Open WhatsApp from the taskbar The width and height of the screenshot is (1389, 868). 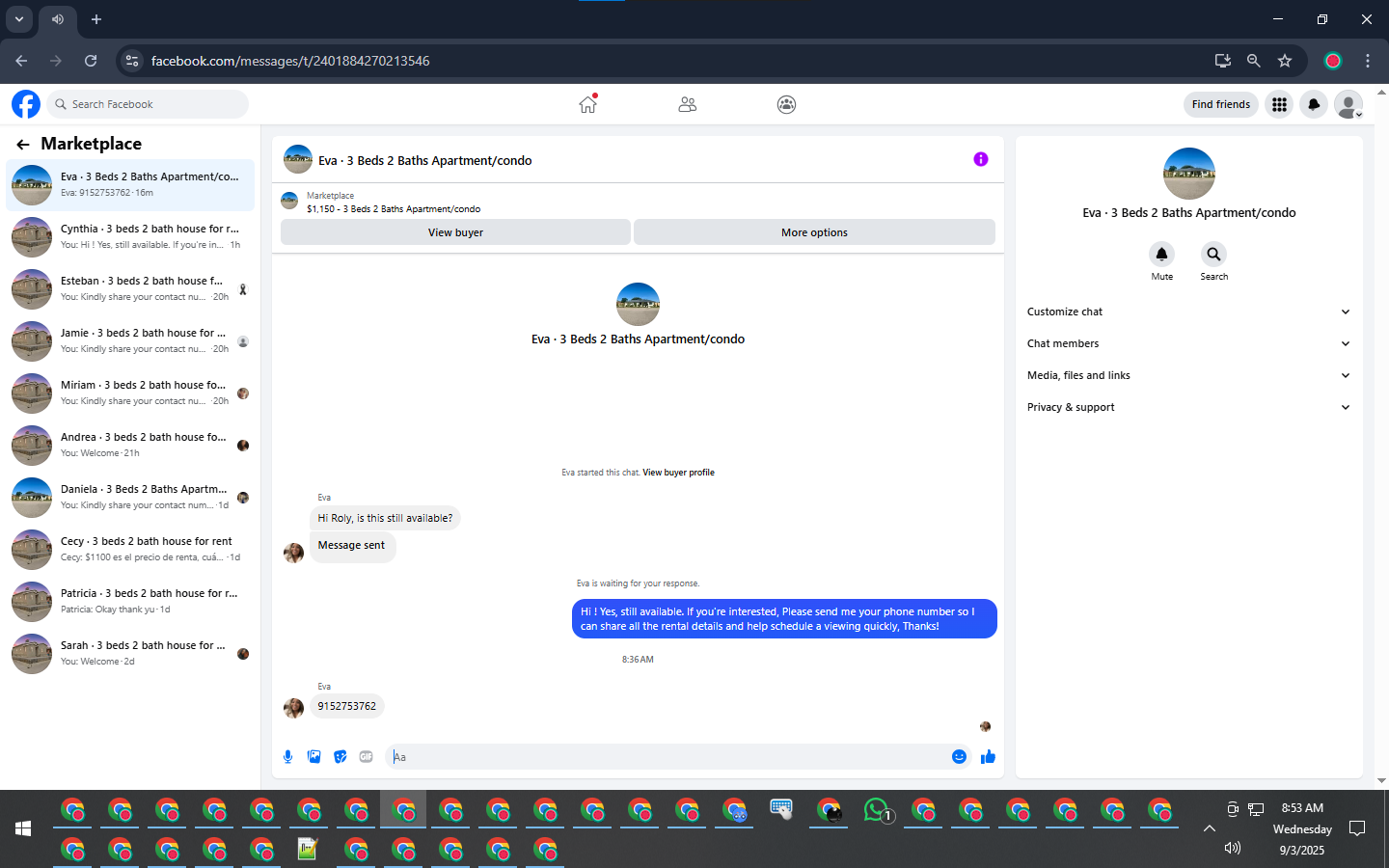point(877,811)
